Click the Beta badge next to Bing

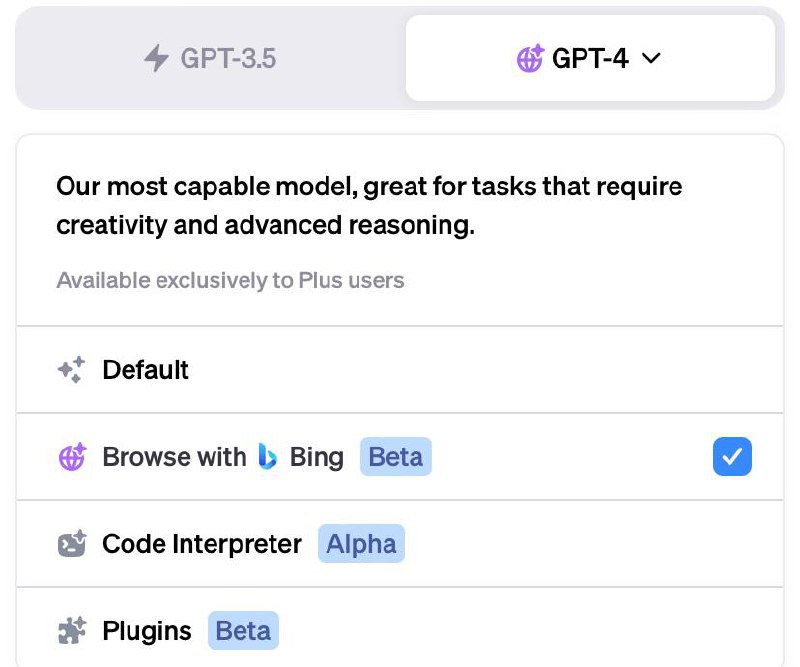tap(395, 457)
